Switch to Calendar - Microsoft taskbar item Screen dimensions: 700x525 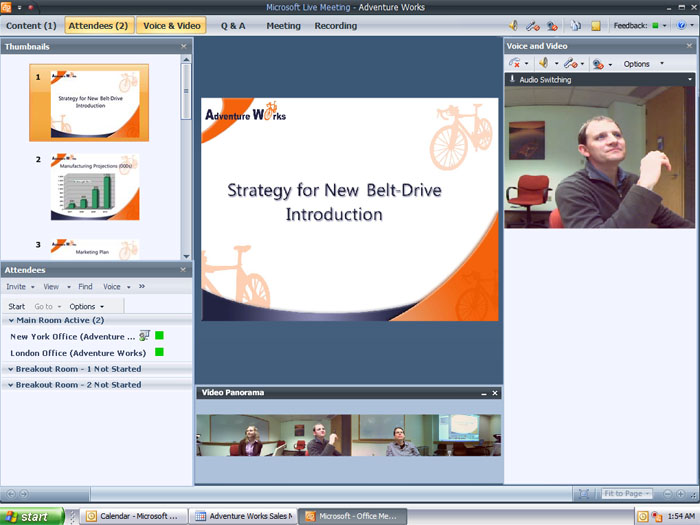[x=133, y=516]
